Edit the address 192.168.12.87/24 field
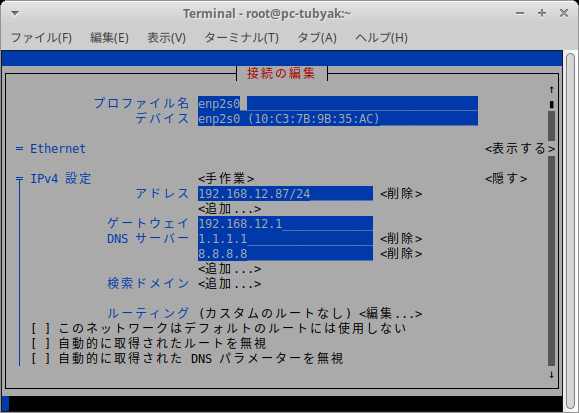The width and height of the screenshot is (579, 413). (x=285, y=194)
